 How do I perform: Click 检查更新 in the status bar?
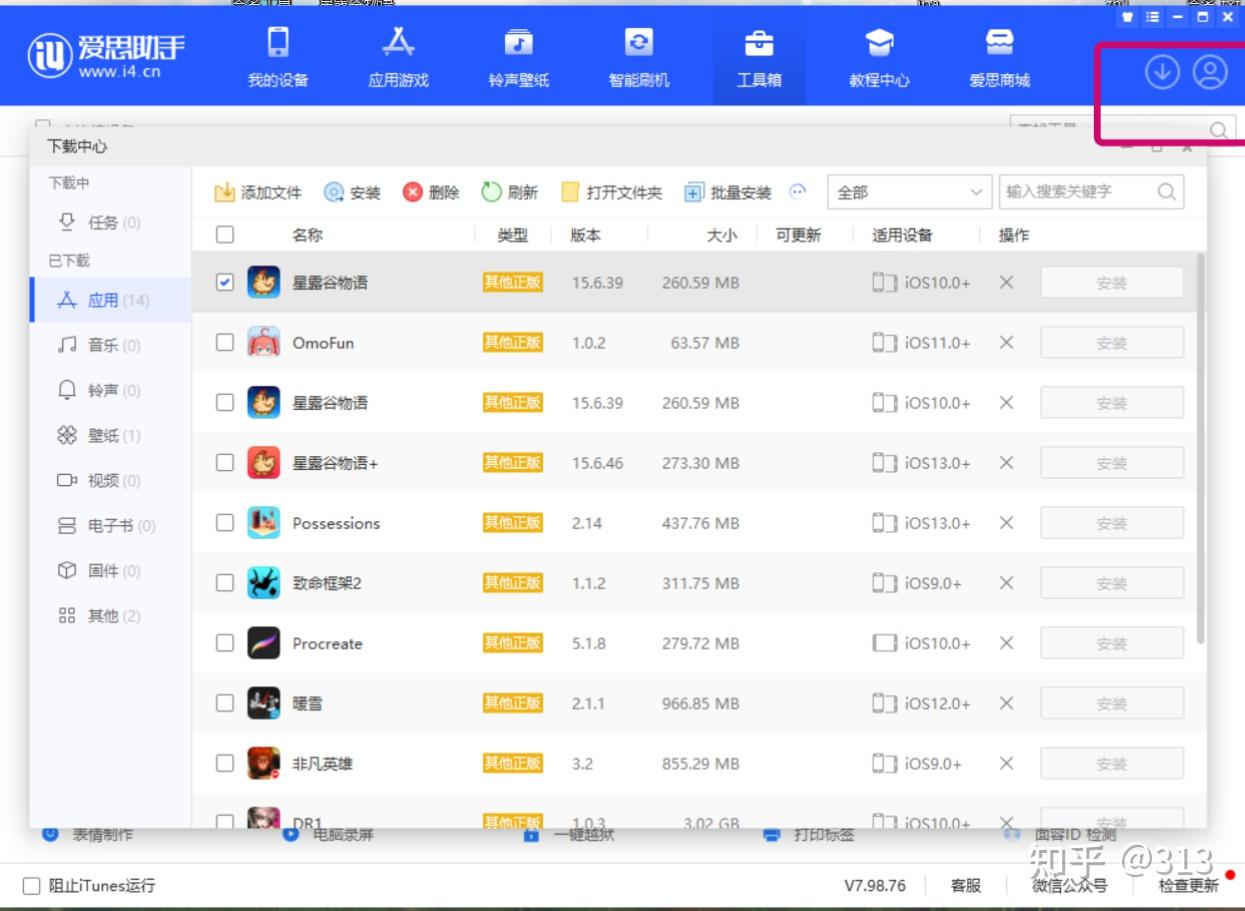point(1189,885)
